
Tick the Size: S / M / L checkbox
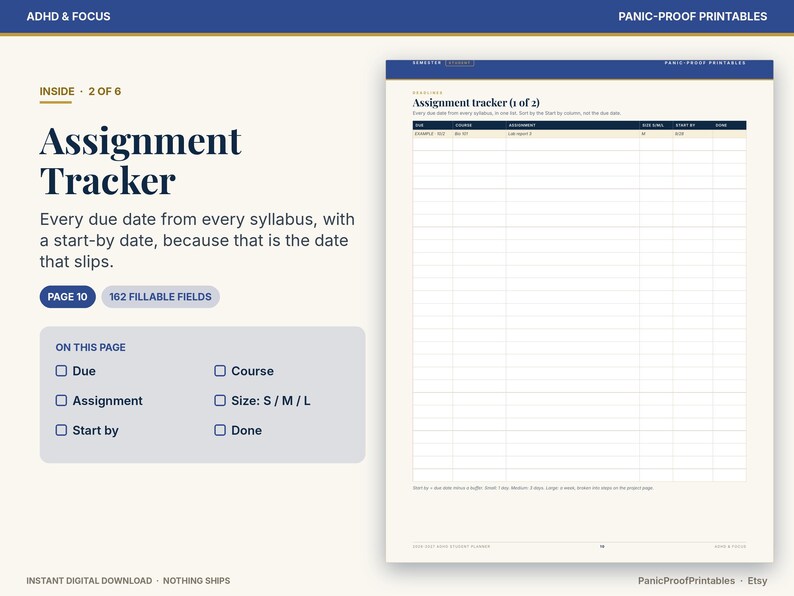(220, 401)
